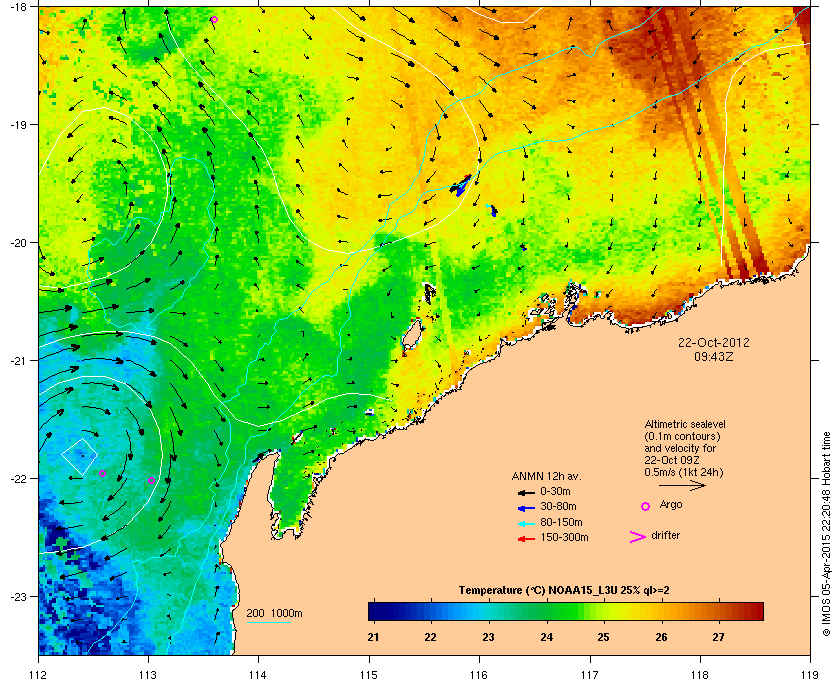Click the '200 1000m' bathymetry label
Image resolution: width=840 pixels, height=680 pixels.
[x=274, y=614]
